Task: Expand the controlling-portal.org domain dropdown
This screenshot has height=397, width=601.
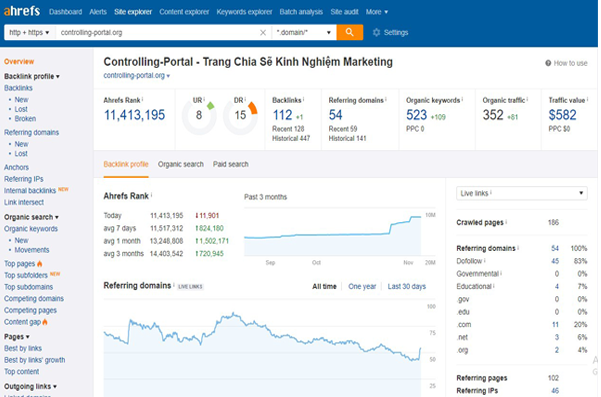Action: tap(136, 75)
